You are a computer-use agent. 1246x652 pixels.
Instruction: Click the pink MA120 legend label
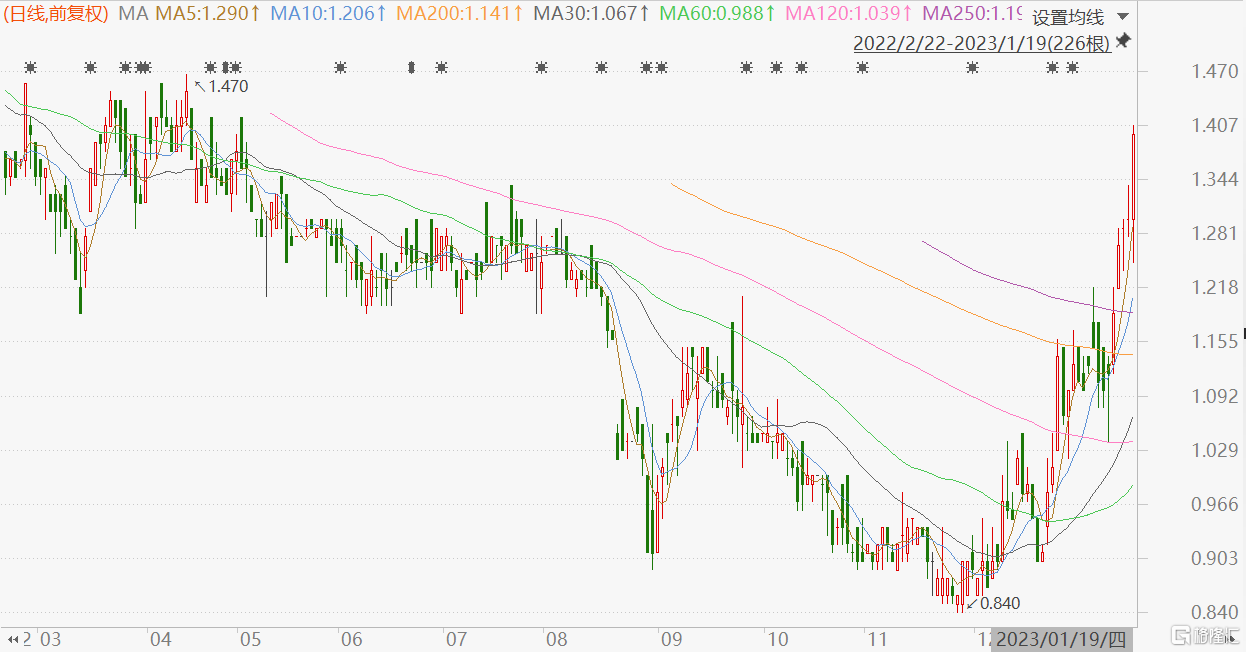pyautogui.click(x=849, y=14)
